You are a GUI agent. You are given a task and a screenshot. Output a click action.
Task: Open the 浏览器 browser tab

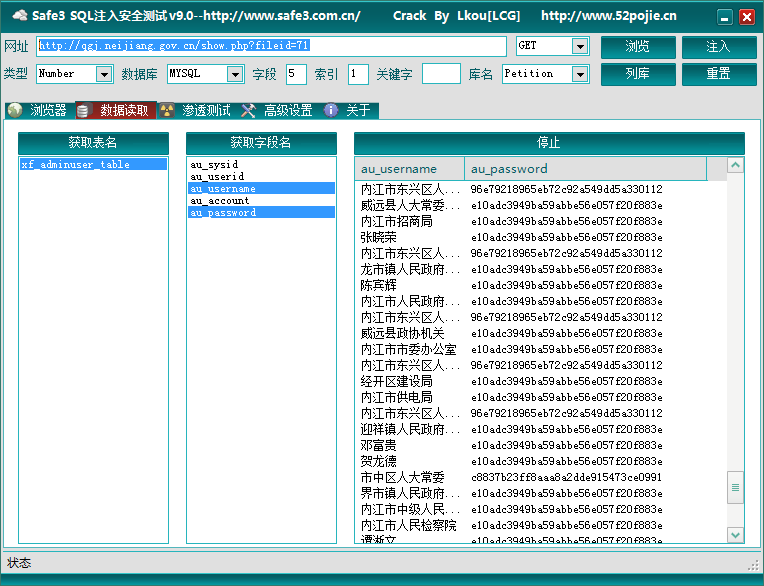[39, 111]
